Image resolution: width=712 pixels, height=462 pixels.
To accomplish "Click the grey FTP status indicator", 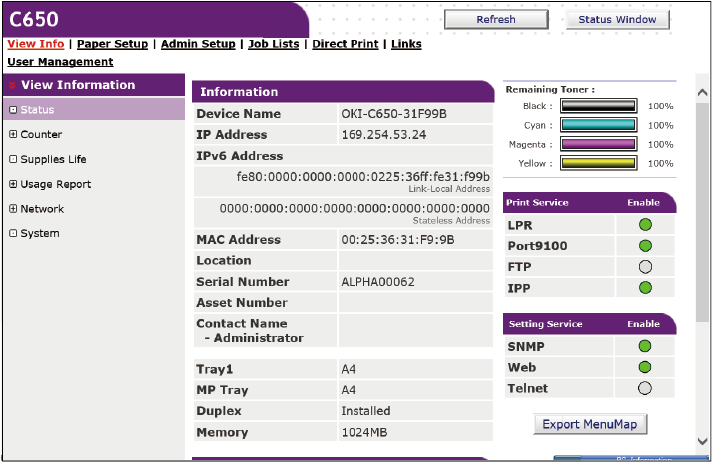I will click(x=644, y=267).
